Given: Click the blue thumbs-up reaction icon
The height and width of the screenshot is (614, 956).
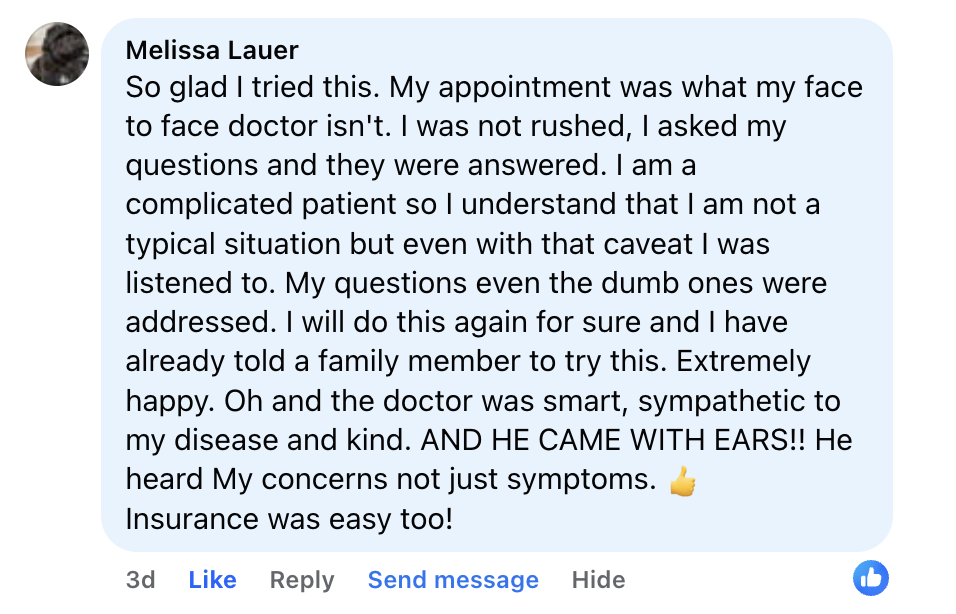Looking at the screenshot, I should (x=871, y=577).
